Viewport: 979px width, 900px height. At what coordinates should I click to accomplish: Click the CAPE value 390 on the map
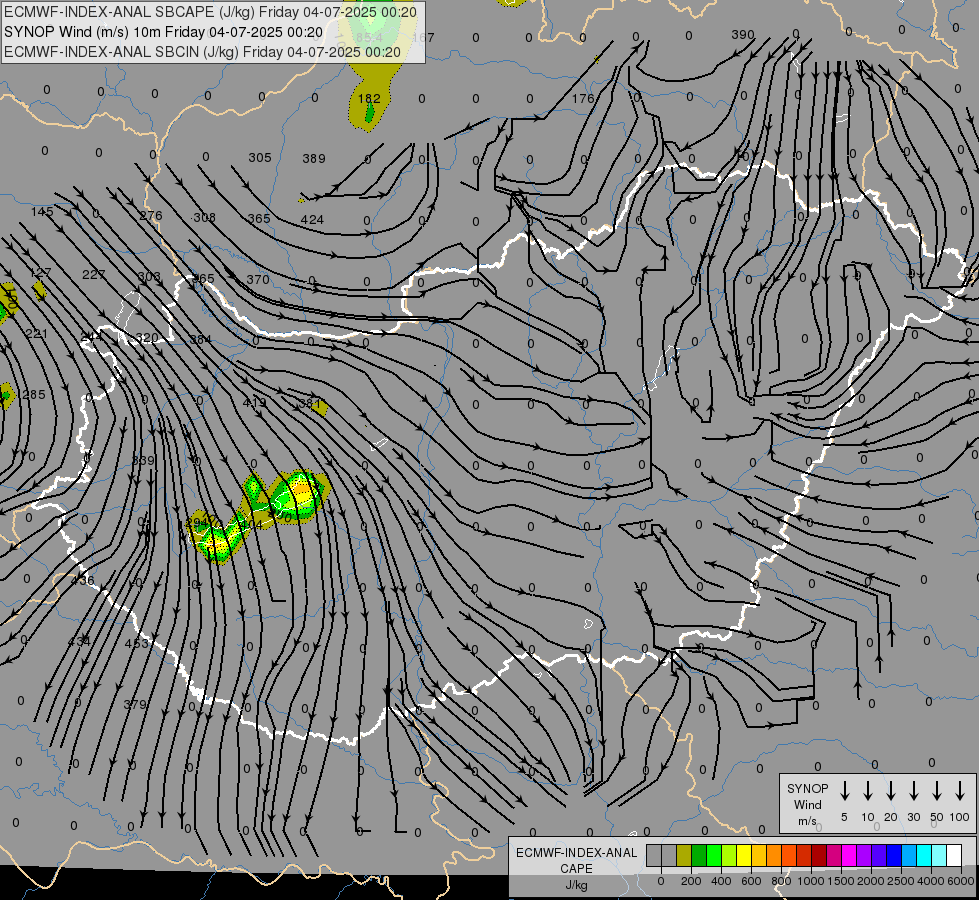743,35
